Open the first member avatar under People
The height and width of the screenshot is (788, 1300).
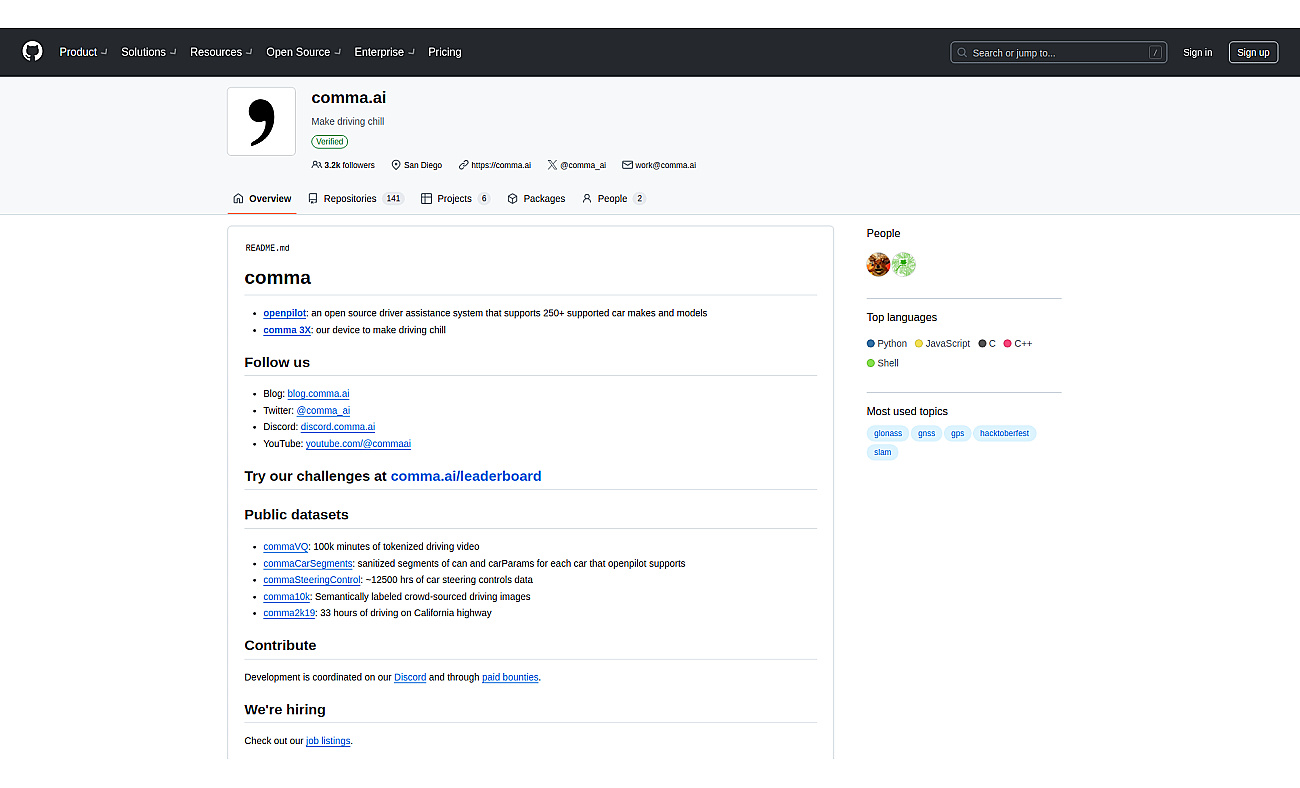coord(879,265)
